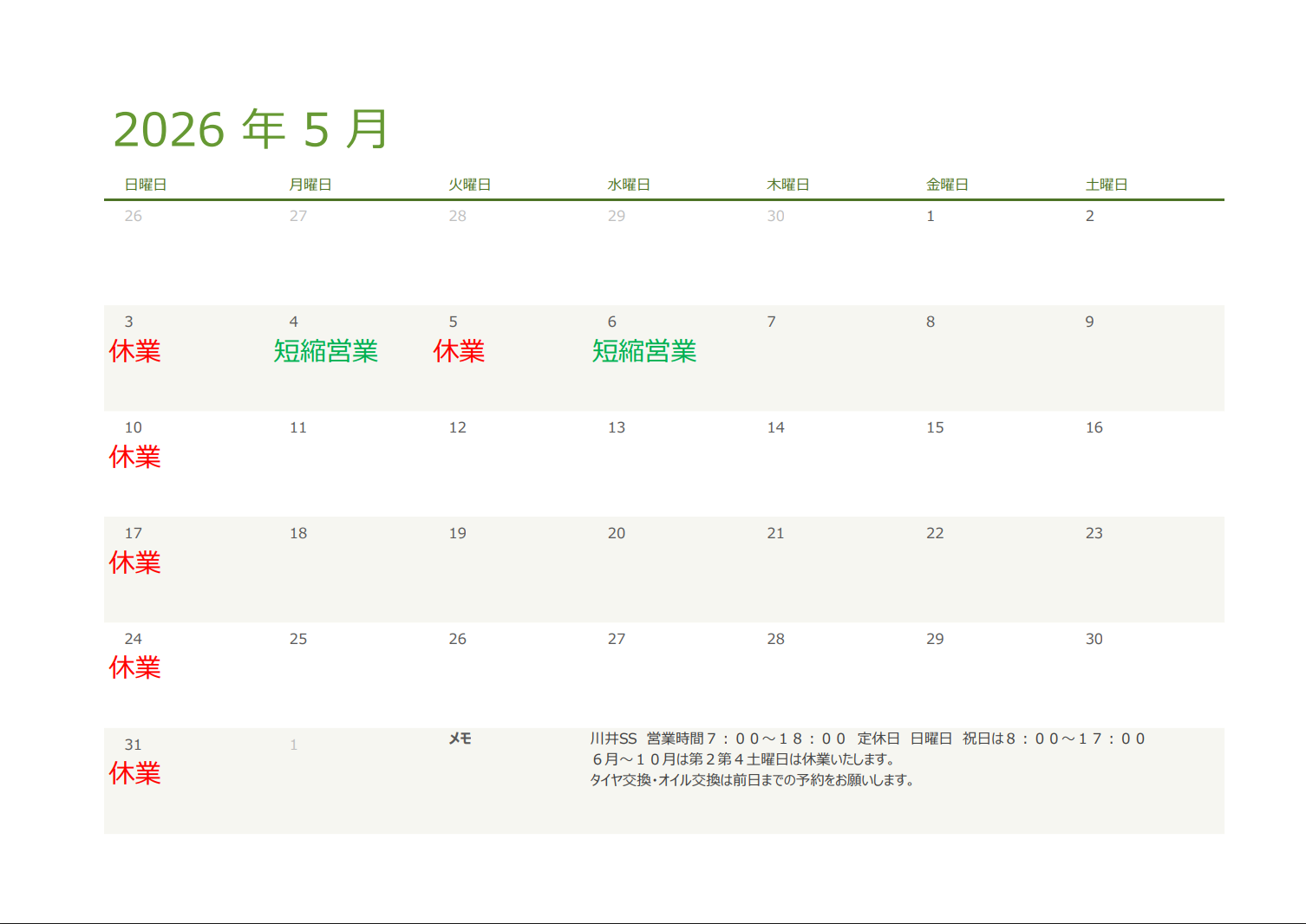Image resolution: width=1306 pixels, height=924 pixels.
Task: Click the 金曜日 column header
Action: (947, 185)
